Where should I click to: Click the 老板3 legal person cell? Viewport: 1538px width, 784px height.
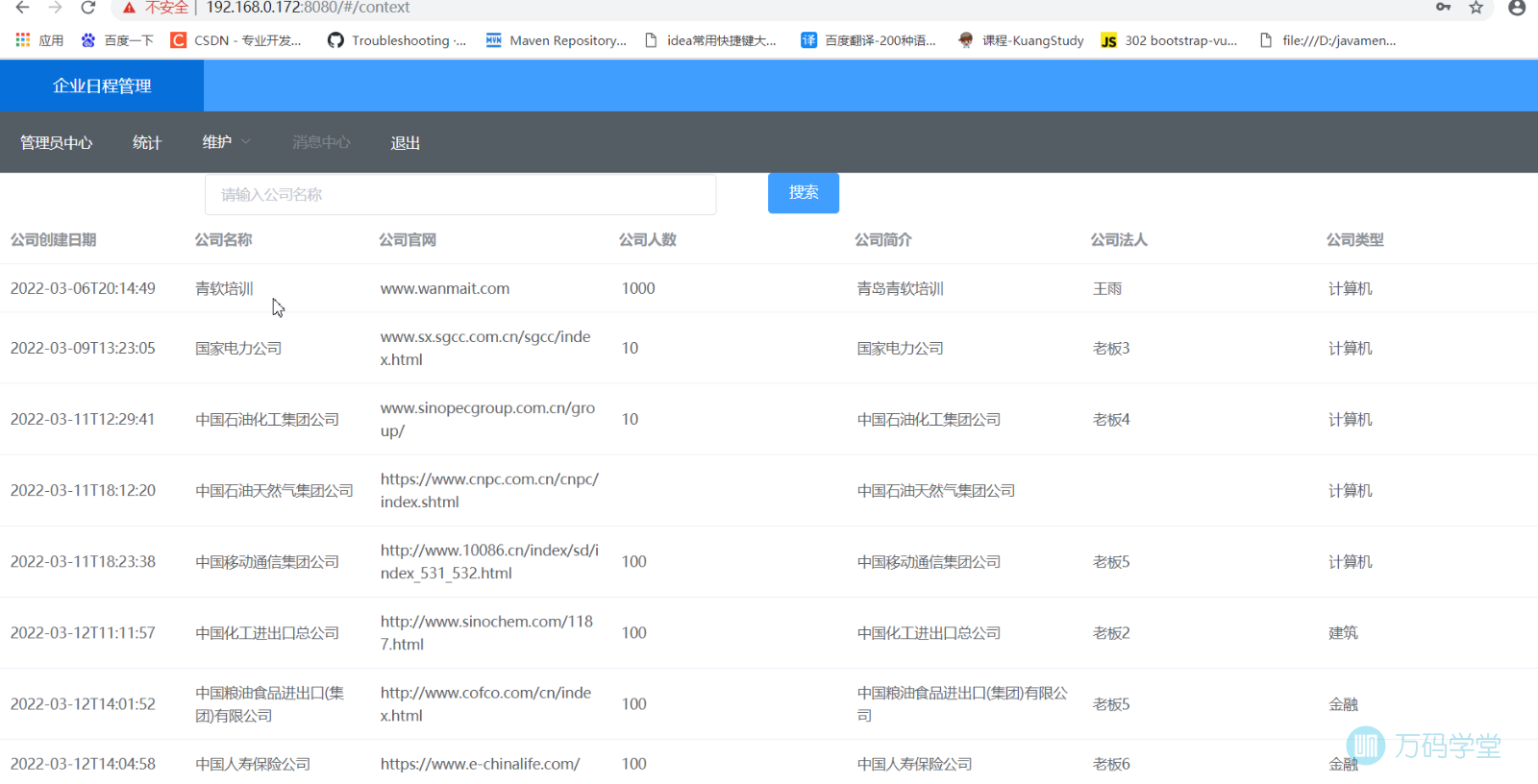click(x=1111, y=348)
